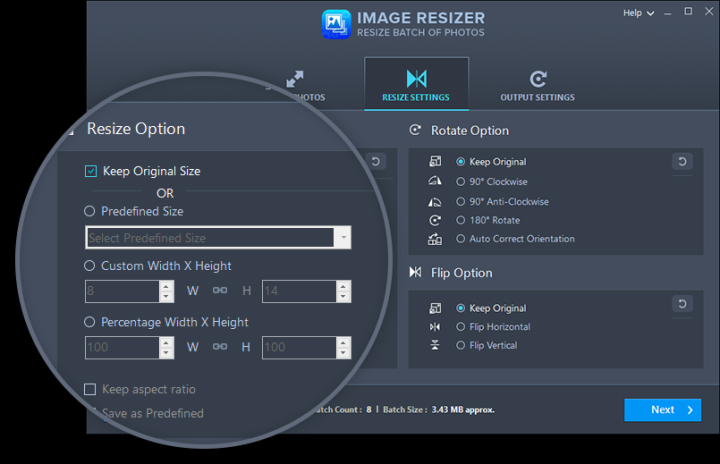Click the Resize Settings flip icon
The height and width of the screenshot is (464, 720).
click(x=416, y=79)
